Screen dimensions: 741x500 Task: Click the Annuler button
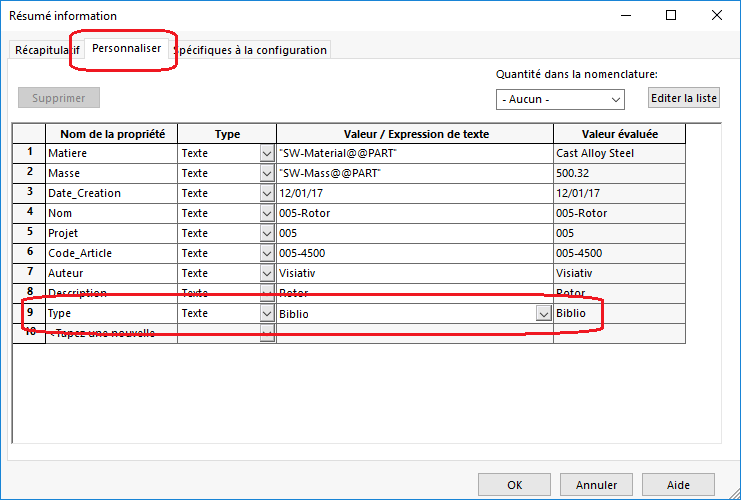click(596, 485)
